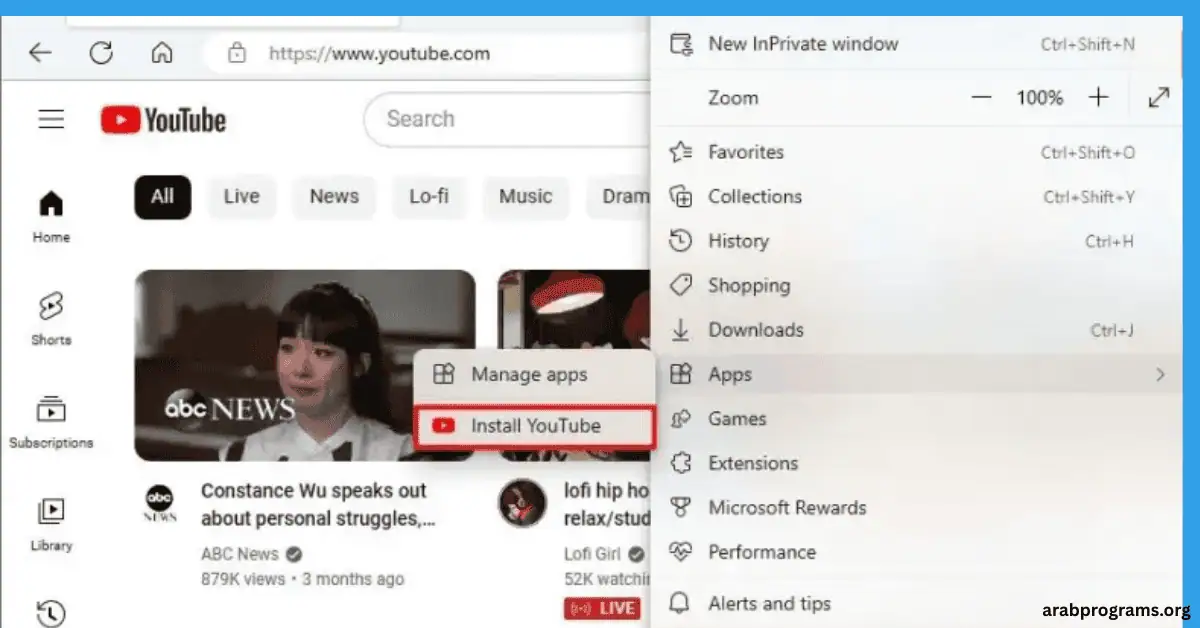This screenshot has height=628, width=1200.
Task: Choose Install YouTube in the submenu
Action: point(534,426)
